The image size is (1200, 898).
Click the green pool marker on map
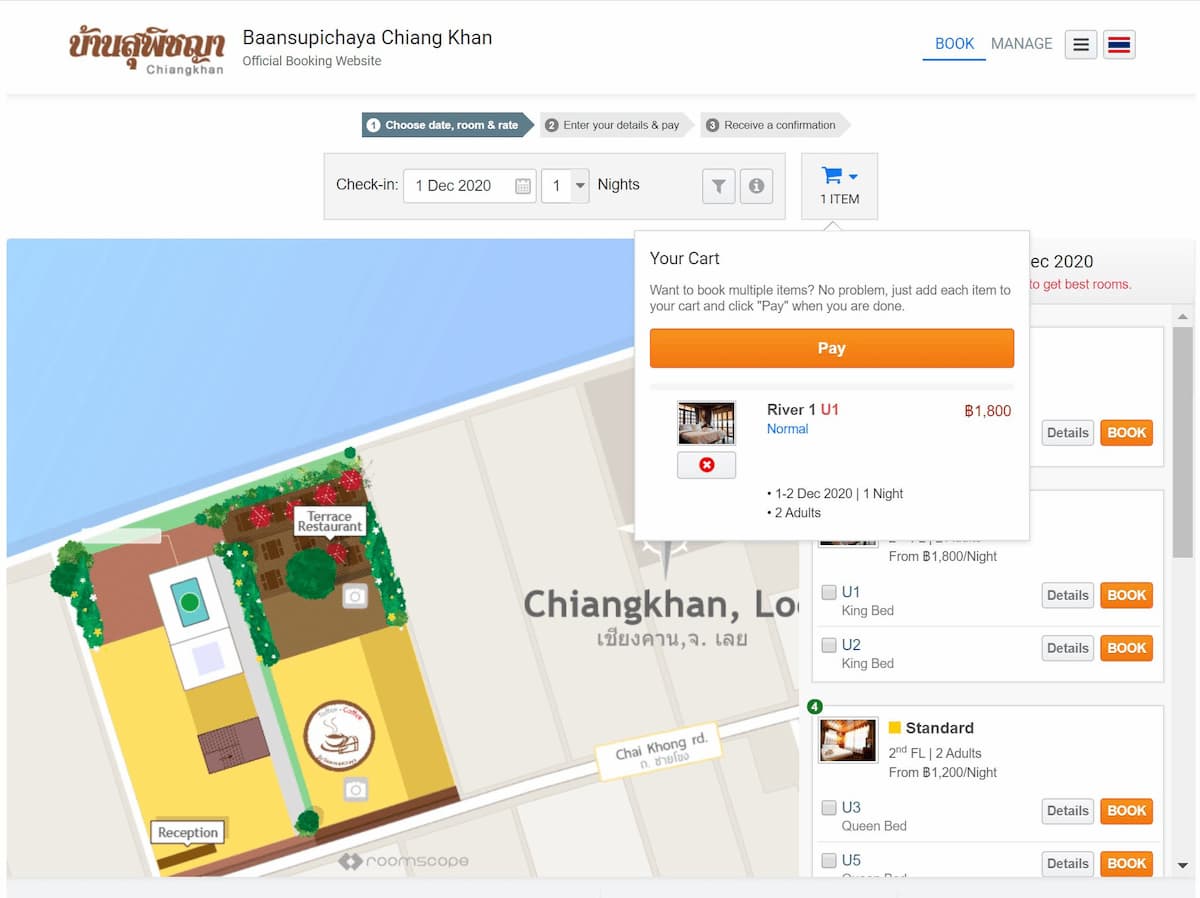(x=190, y=603)
